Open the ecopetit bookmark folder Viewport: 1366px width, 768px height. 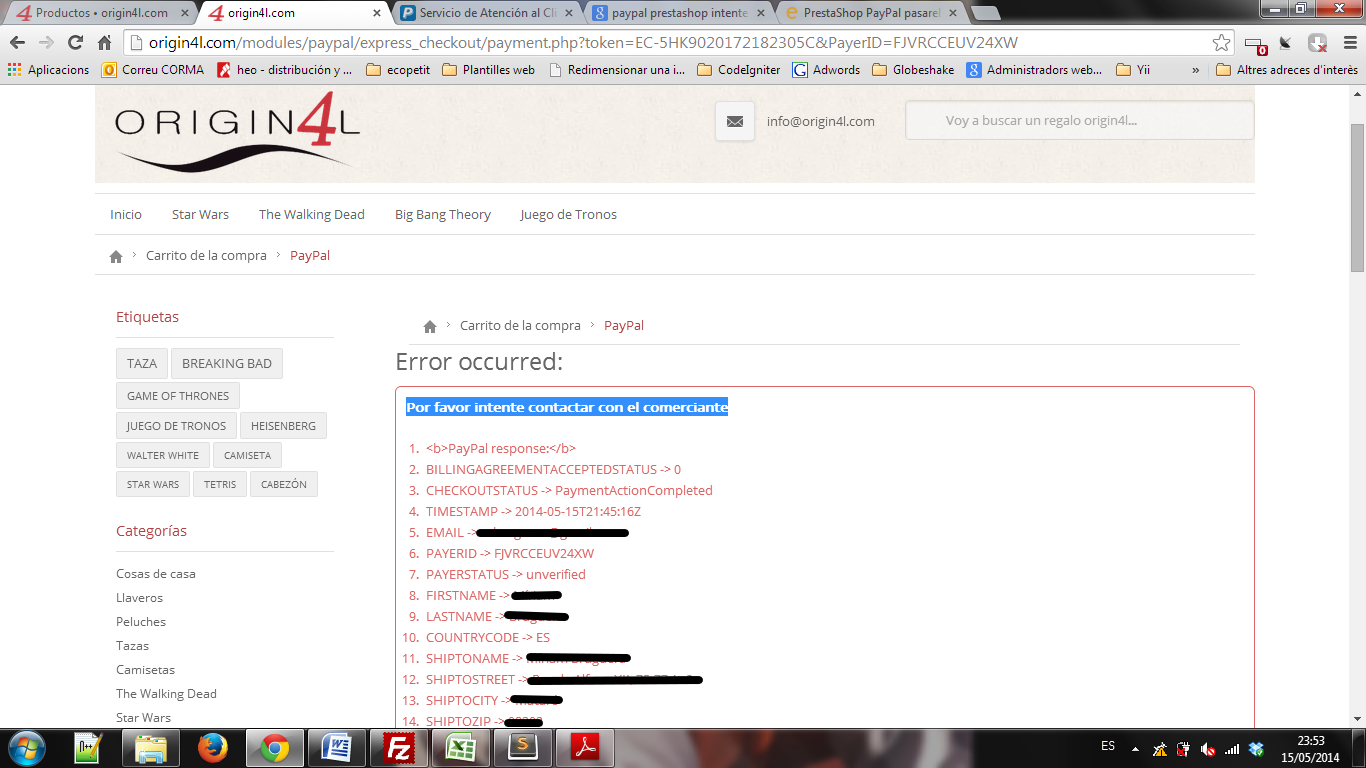coord(398,70)
